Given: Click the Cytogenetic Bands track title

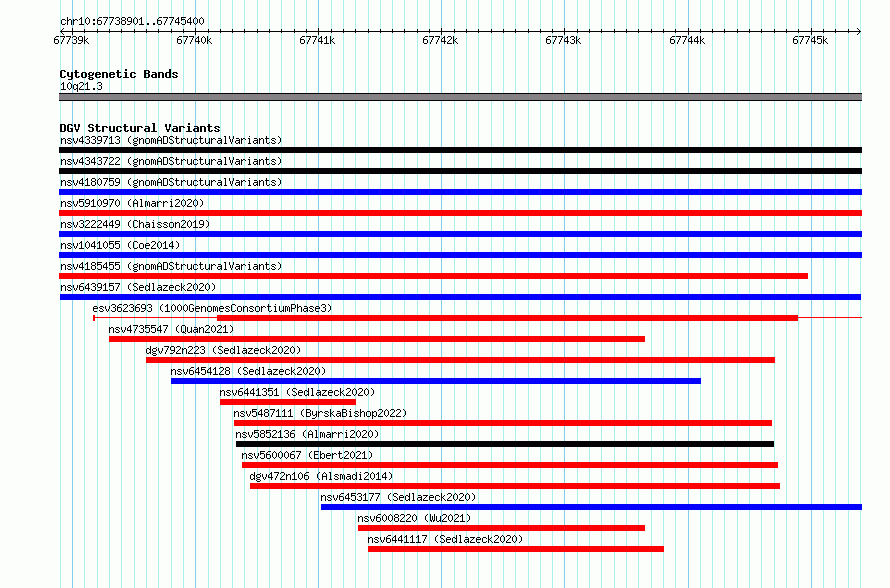Looking at the screenshot, I should tap(119, 74).
